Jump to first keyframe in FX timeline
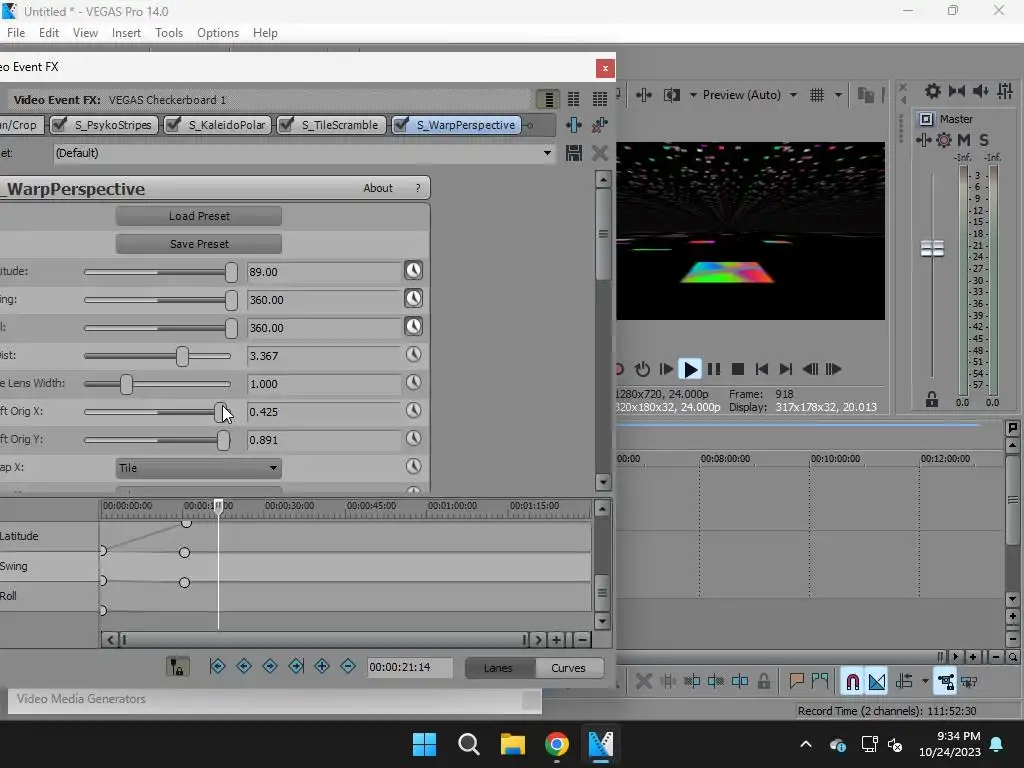The height and width of the screenshot is (768, 1024). tap(217, 666)
